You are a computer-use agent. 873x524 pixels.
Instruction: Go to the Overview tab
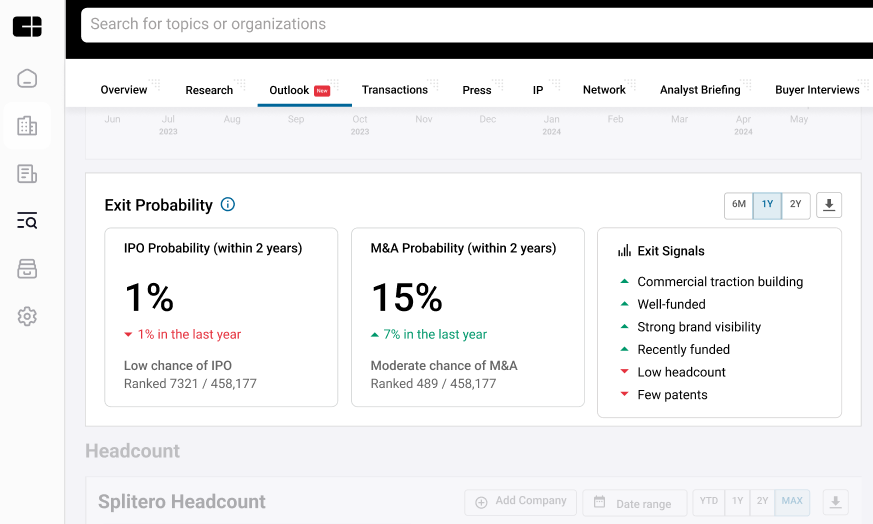pos(124,90)
